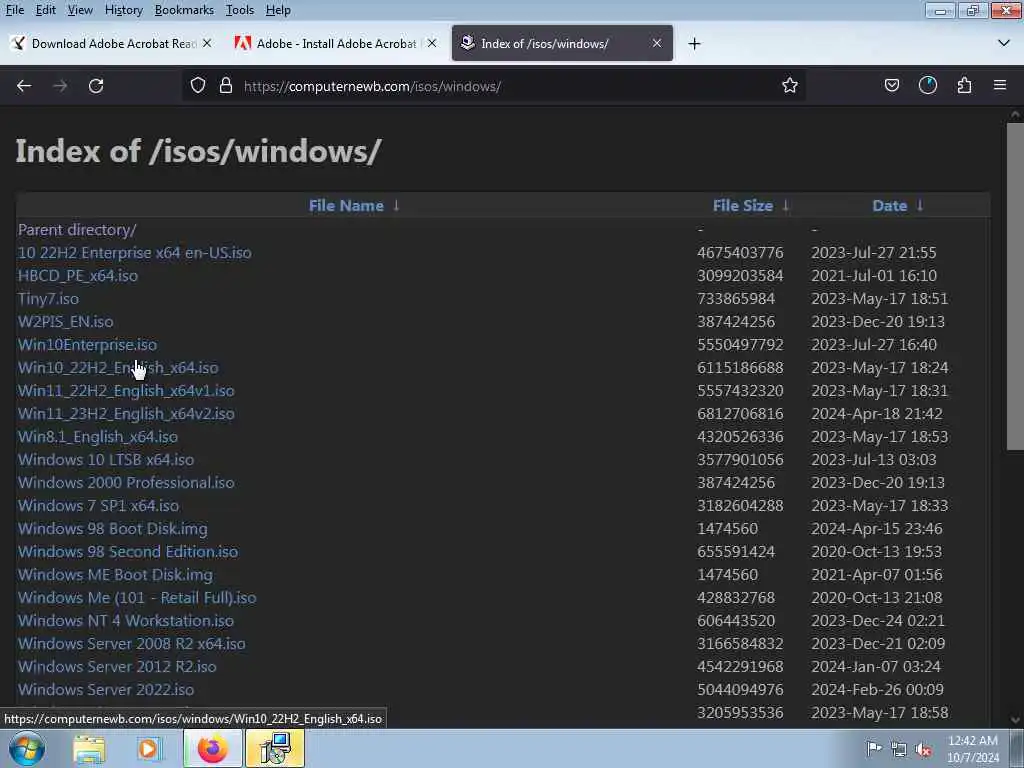This screenshot has height=768, width=1024.
Task: Download Windows Server 2008 R2 x64.iso
Action: (x=132, y=643)
